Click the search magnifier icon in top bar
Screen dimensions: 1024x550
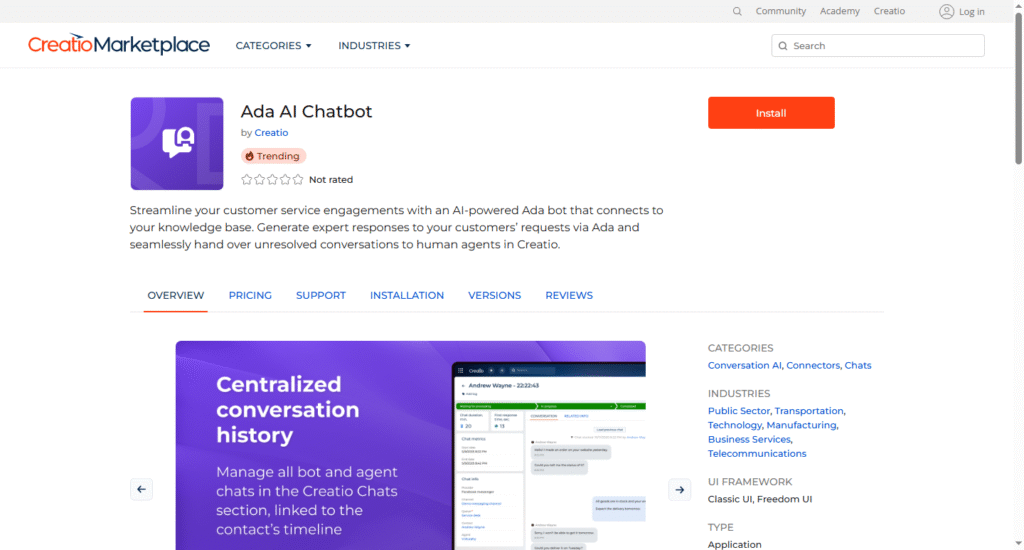click(737, 11)
